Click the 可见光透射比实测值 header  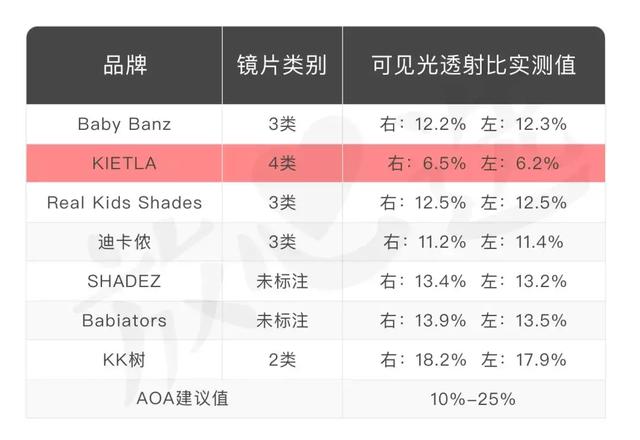(474, 67)
